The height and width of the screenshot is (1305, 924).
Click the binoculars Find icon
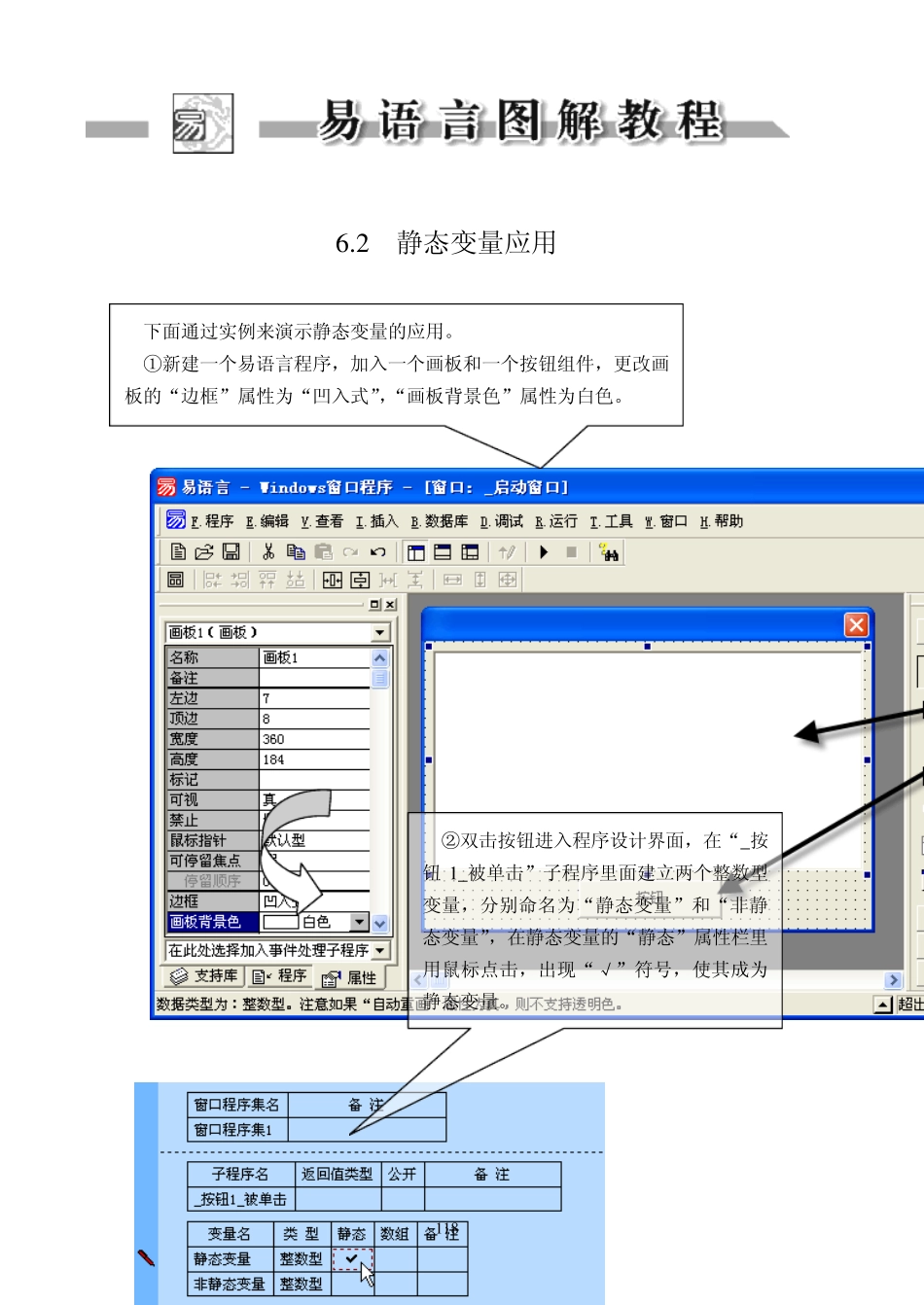coord(609,552)
